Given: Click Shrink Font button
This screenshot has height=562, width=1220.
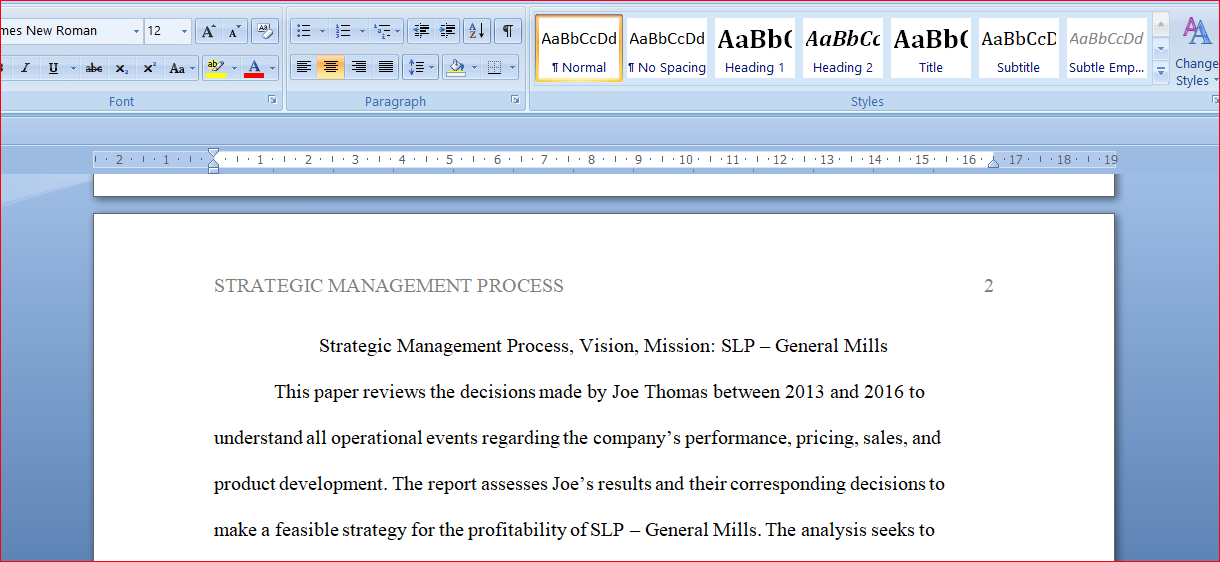Looking at the screenshot, I should click(234, 31).
